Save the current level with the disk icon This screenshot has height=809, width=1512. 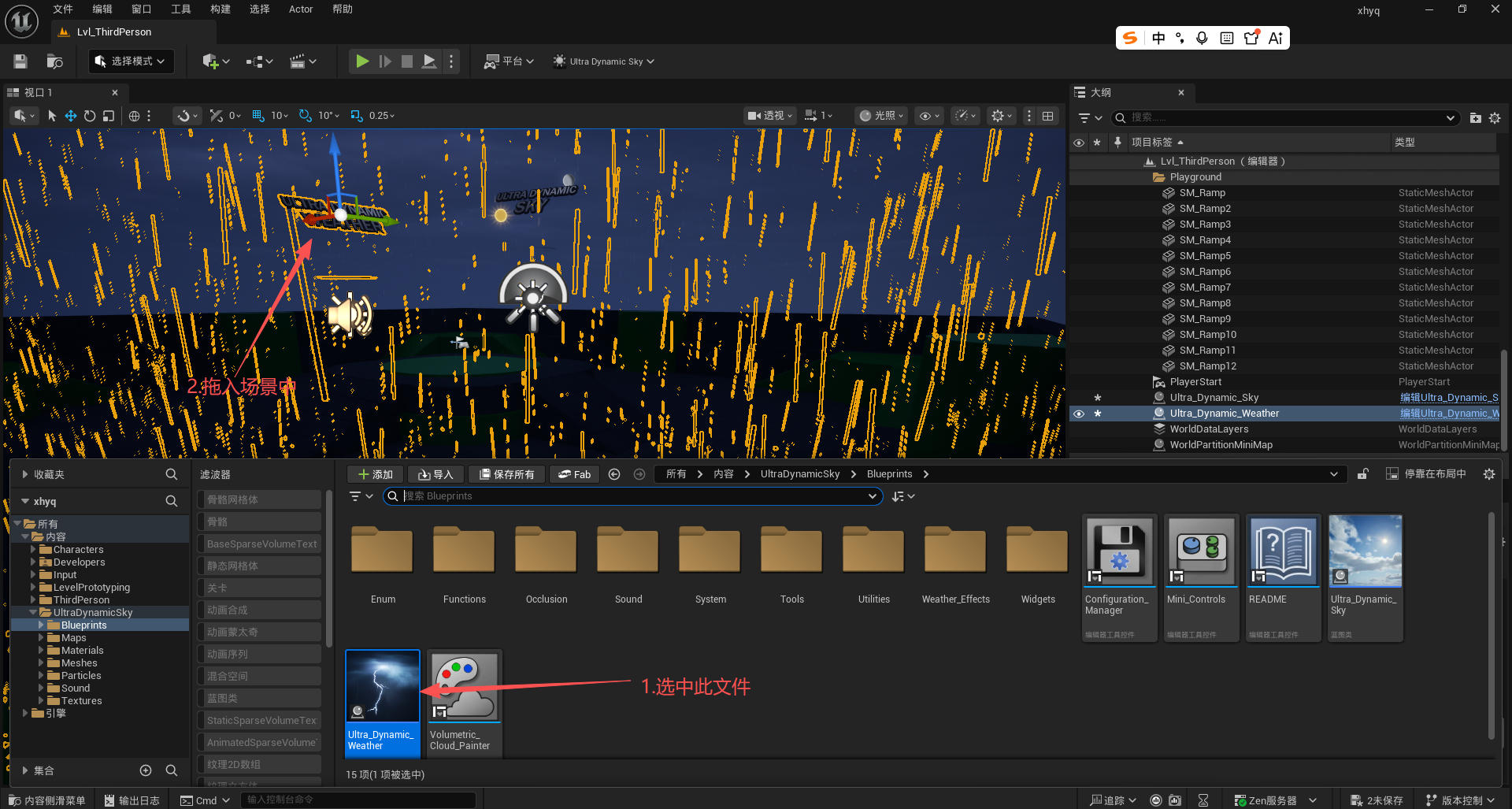20,61
